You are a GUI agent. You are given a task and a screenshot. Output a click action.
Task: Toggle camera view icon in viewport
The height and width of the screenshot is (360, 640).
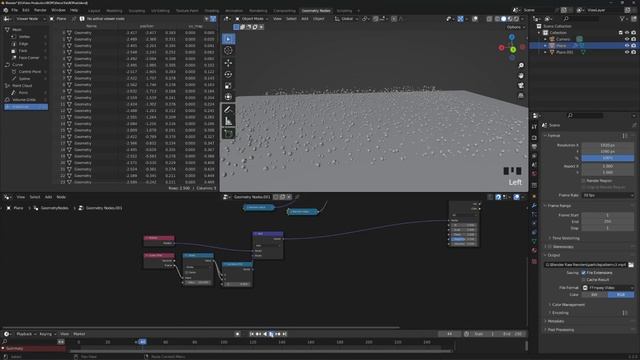coord(521,85)
